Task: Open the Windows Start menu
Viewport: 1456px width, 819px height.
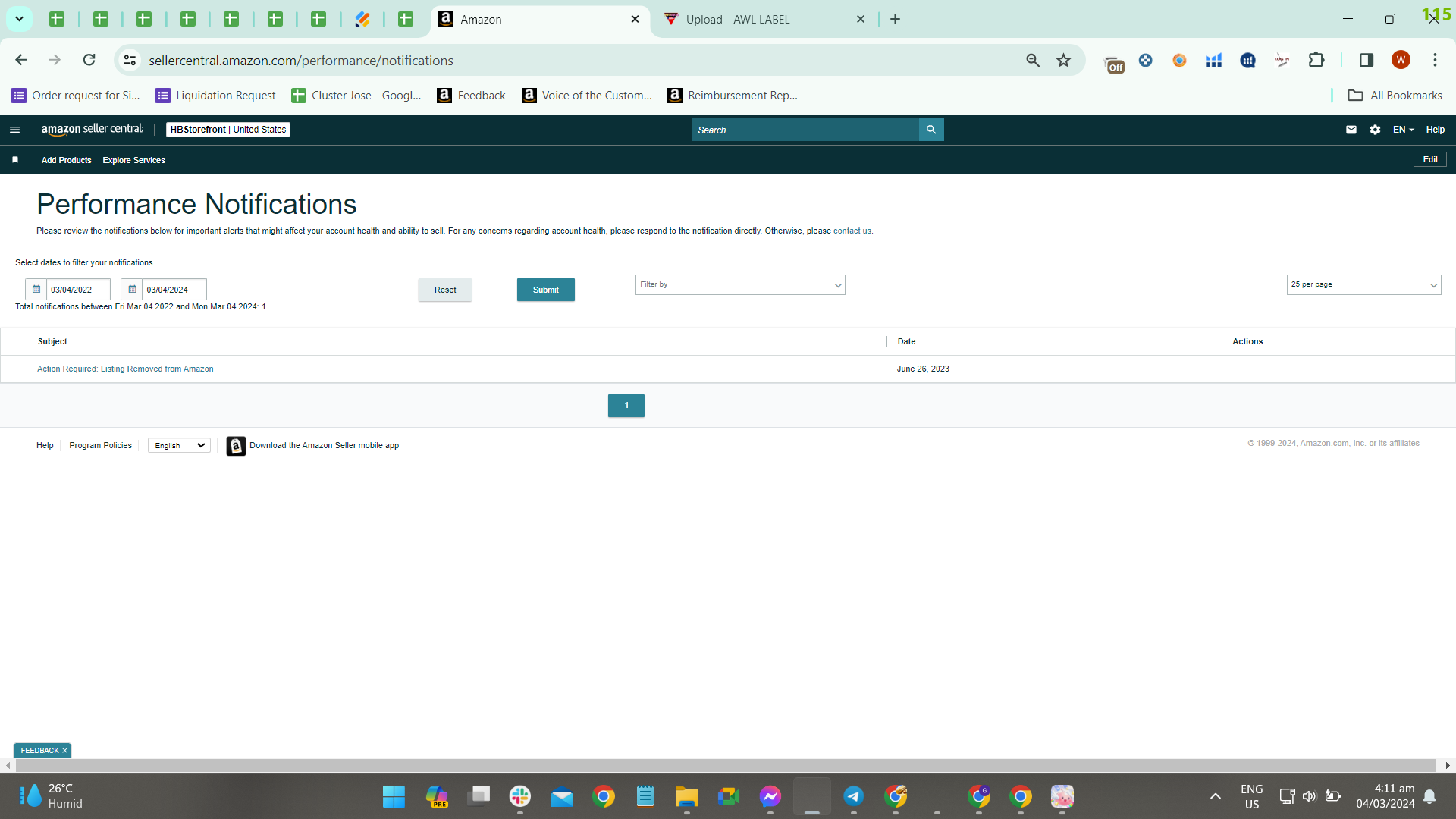Action: (394, 796)
